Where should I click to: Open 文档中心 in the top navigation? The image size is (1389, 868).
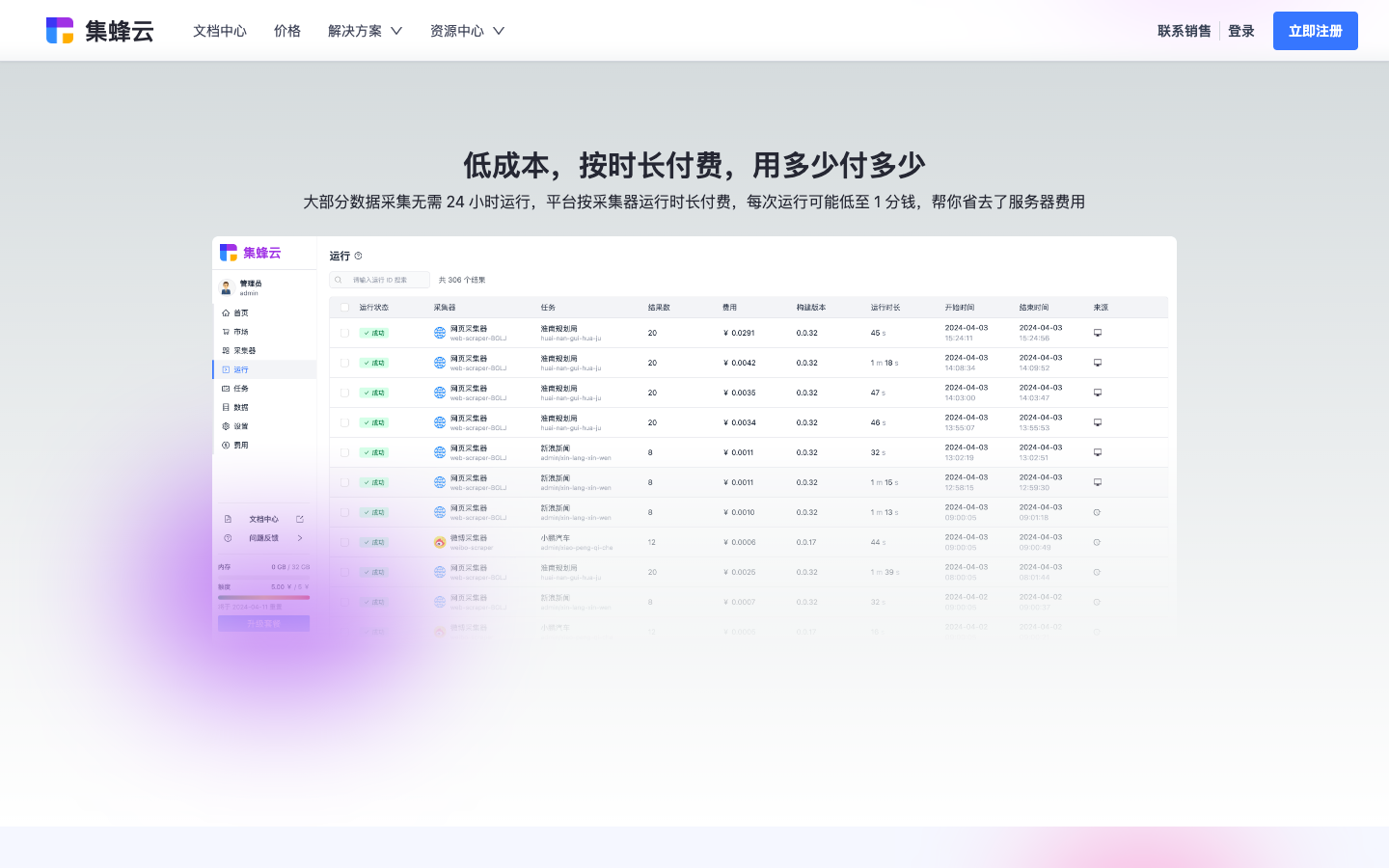click(x=220, y=31)
